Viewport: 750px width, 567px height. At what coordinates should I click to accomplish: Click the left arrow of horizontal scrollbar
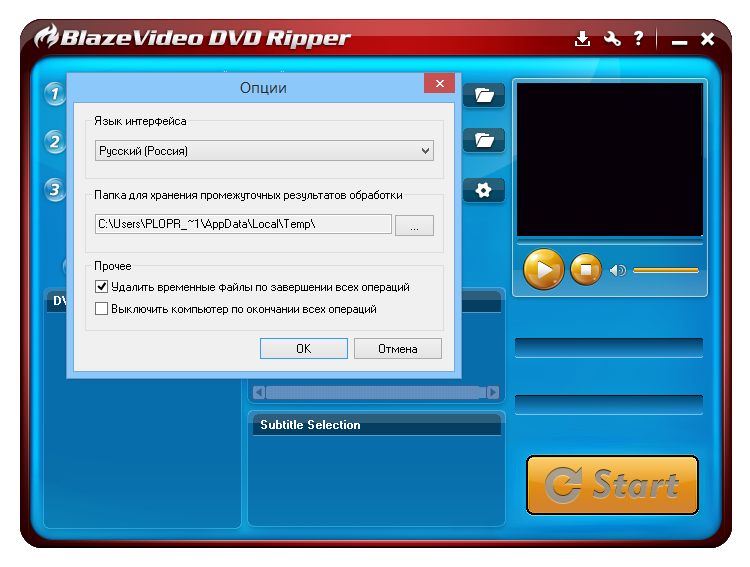[258, 392]
